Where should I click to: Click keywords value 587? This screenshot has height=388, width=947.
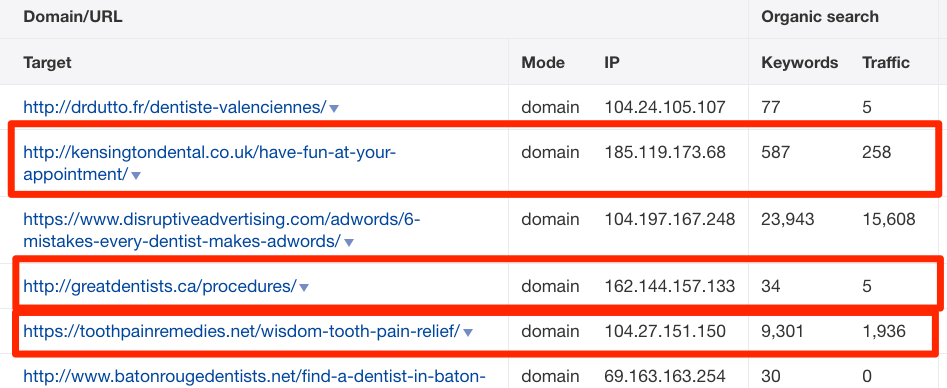pyautogui.click(x=775, y=152)
